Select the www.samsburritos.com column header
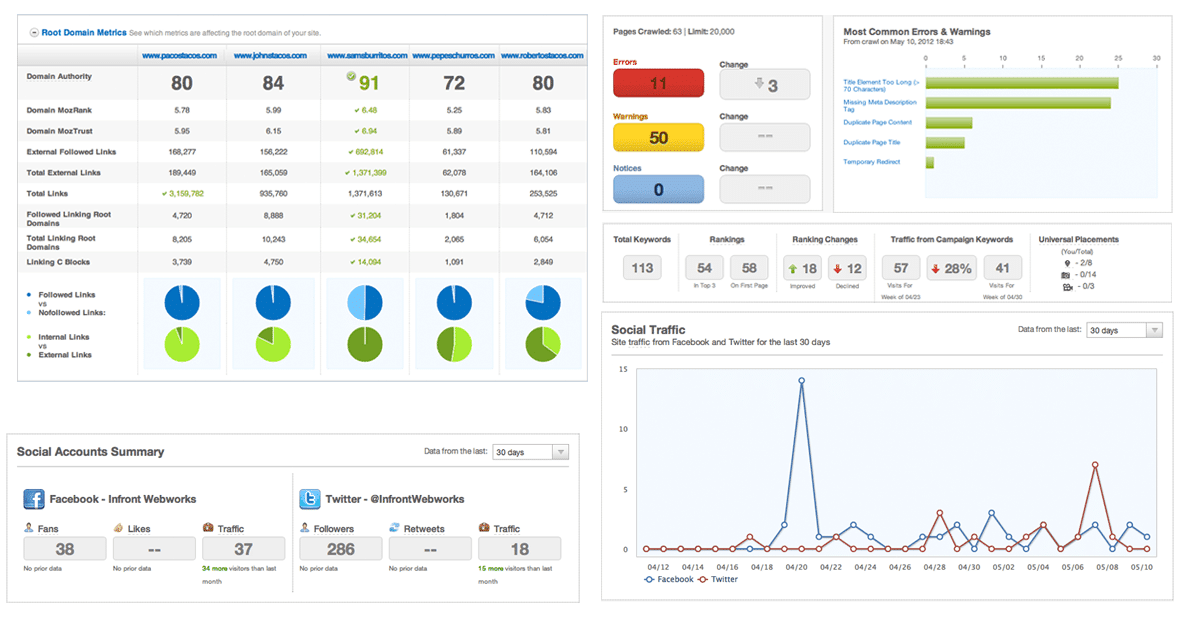 (x=366, y=55)
